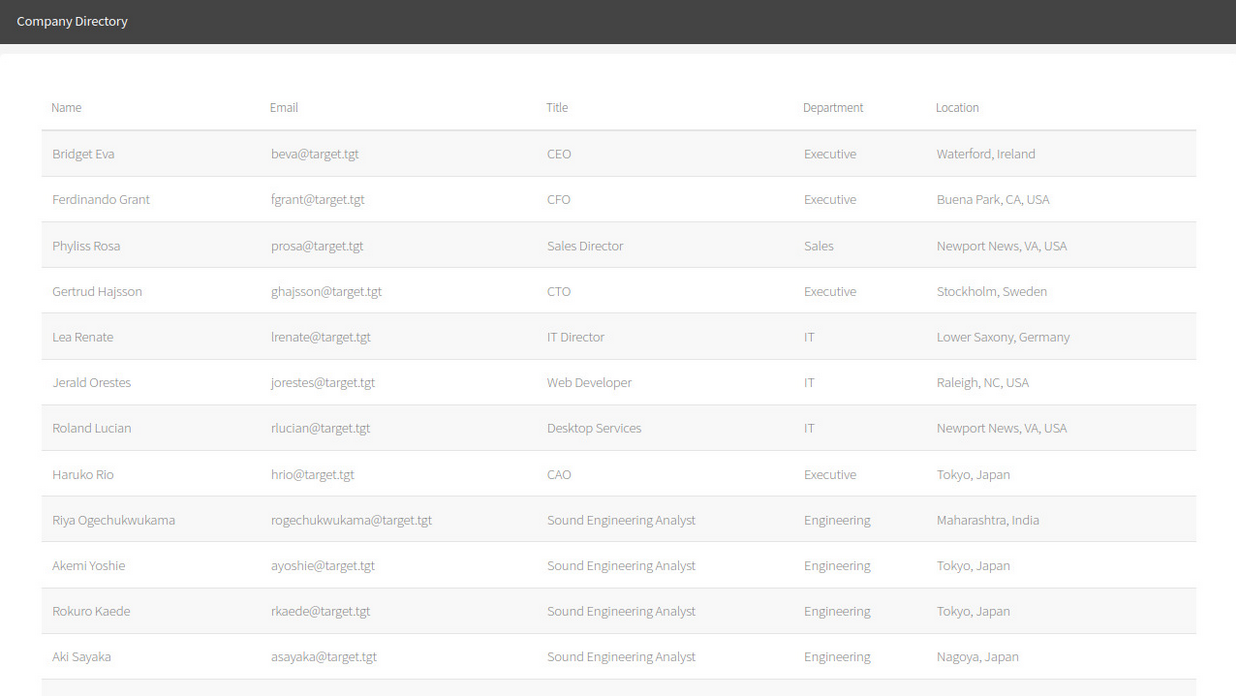The height and width of the screenshot is (696, 1236).
Task: Select Gertrud Hajsson in the directory
Action: [97, 292]
